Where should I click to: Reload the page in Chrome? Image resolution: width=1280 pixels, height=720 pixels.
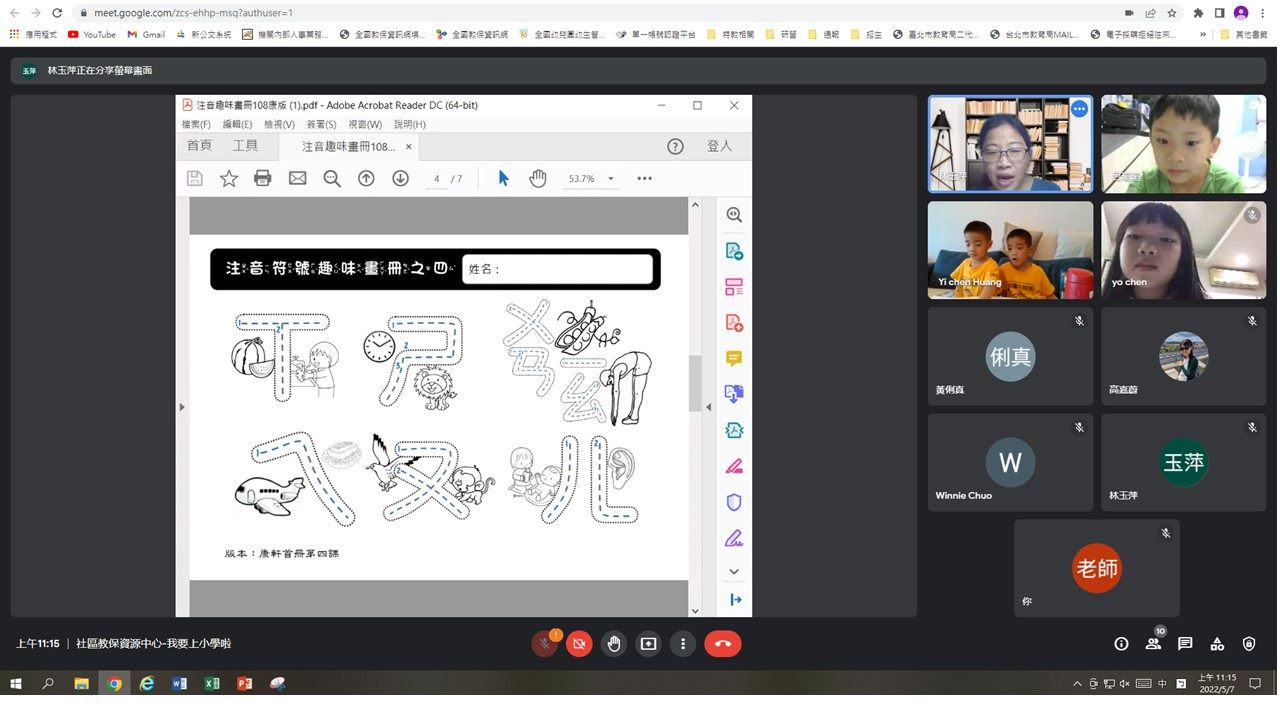click(x=57, y=13)
